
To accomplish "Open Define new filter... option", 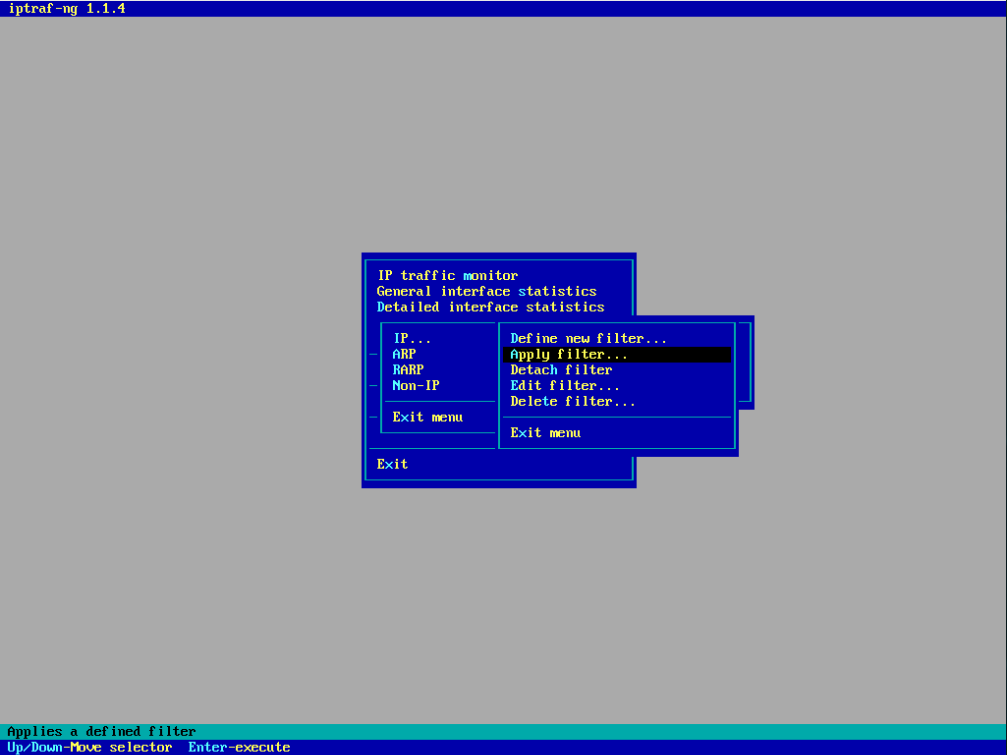I will [x=588, y=339].
